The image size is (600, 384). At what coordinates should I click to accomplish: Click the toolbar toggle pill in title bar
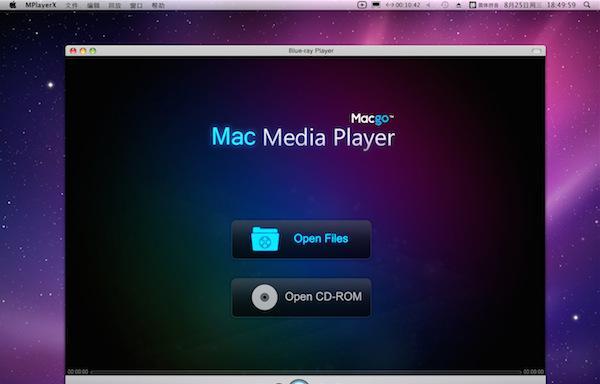536,51
